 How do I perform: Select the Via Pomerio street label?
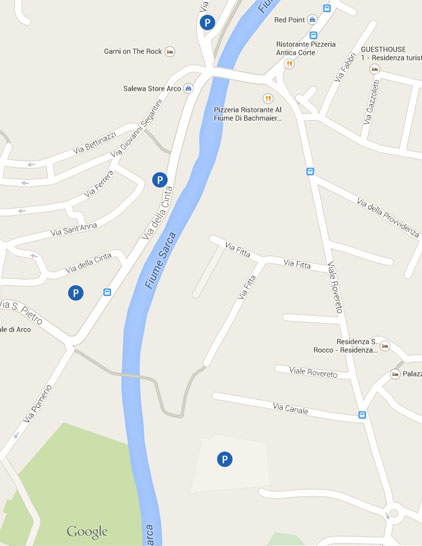point(37,404)
